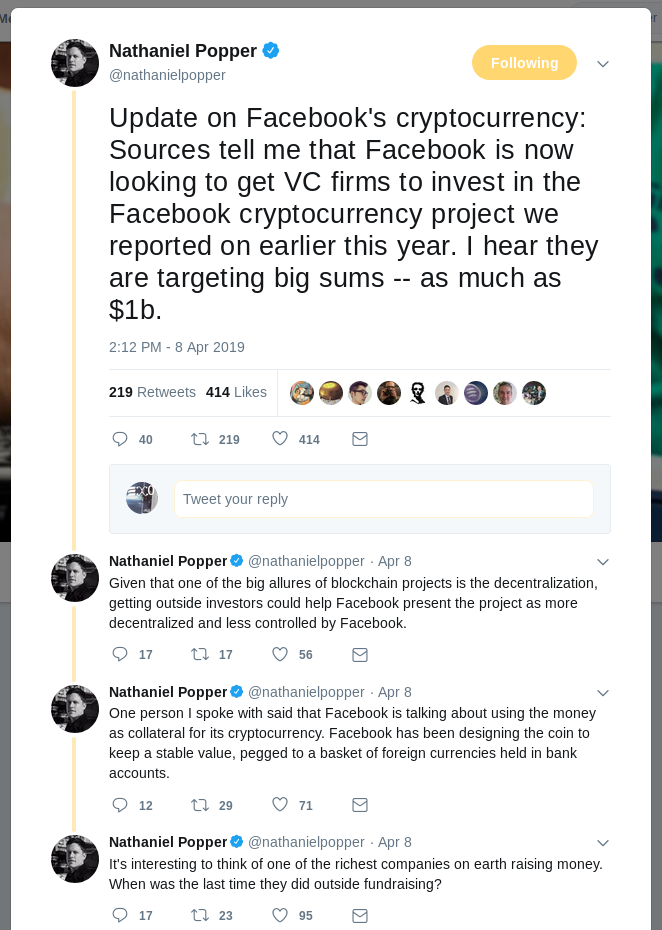Image resolution: width=662 pixels, height=930 pixels.
Task: Like the collateral tweet showing 71 likes
Action: pyautogui.click(x=280, y=804)
